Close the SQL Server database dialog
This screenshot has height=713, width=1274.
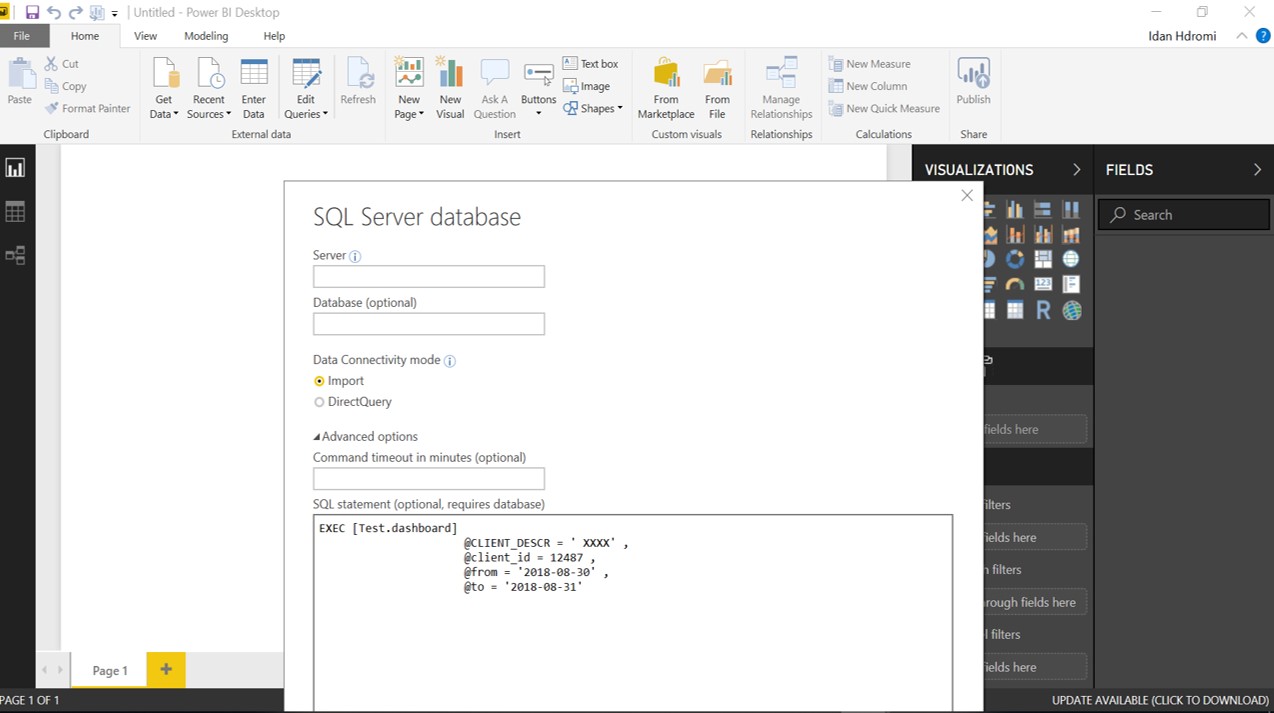point(967,196)
